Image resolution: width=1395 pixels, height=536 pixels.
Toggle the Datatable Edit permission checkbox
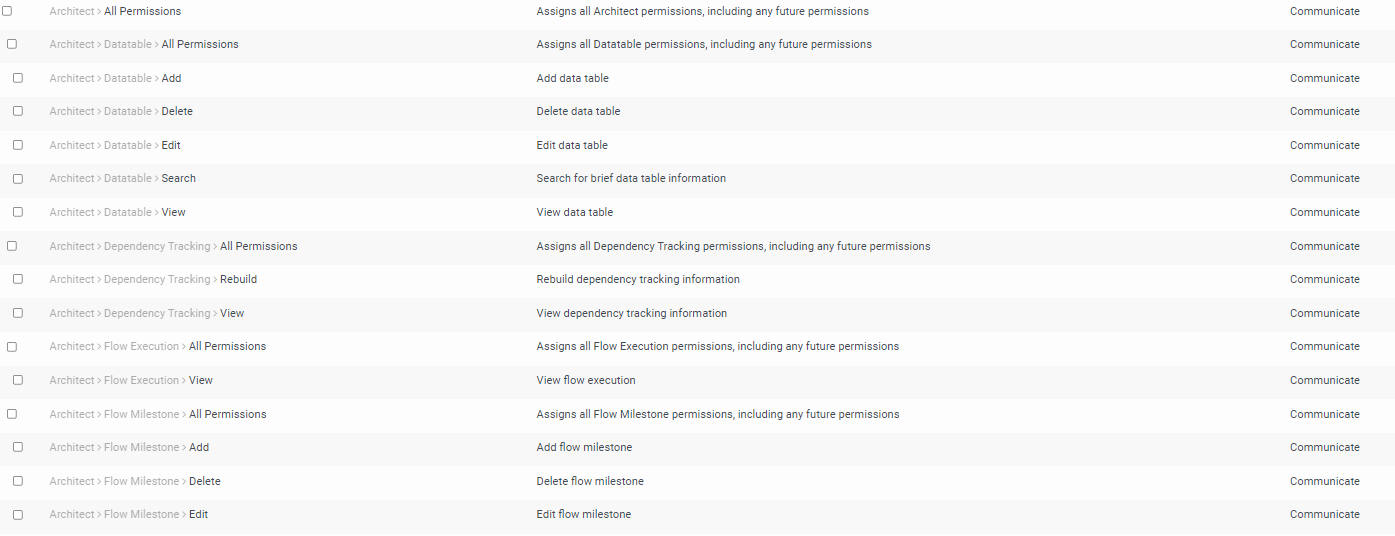[18, 145]
